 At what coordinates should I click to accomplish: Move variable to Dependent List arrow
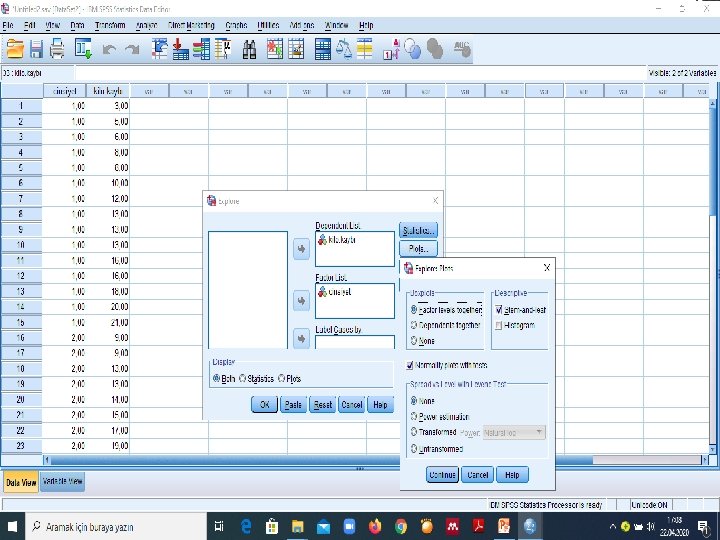pos(301,249)
